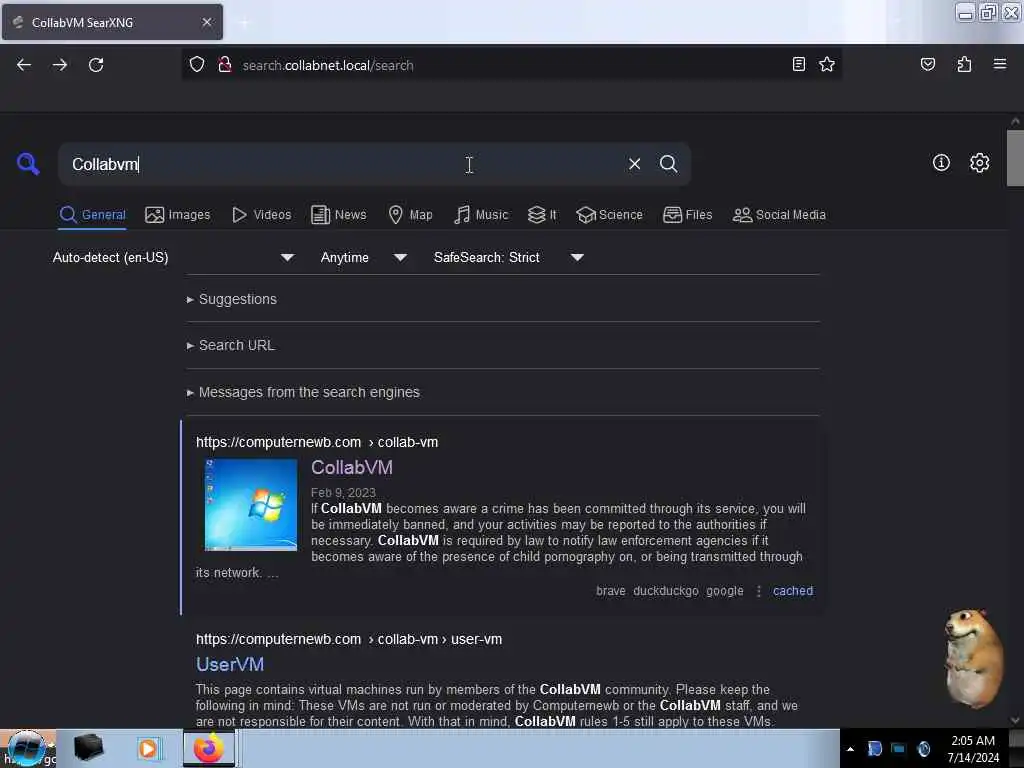
Task: Click the Firefox taskbar icon
Action: [x=208, y=748]
